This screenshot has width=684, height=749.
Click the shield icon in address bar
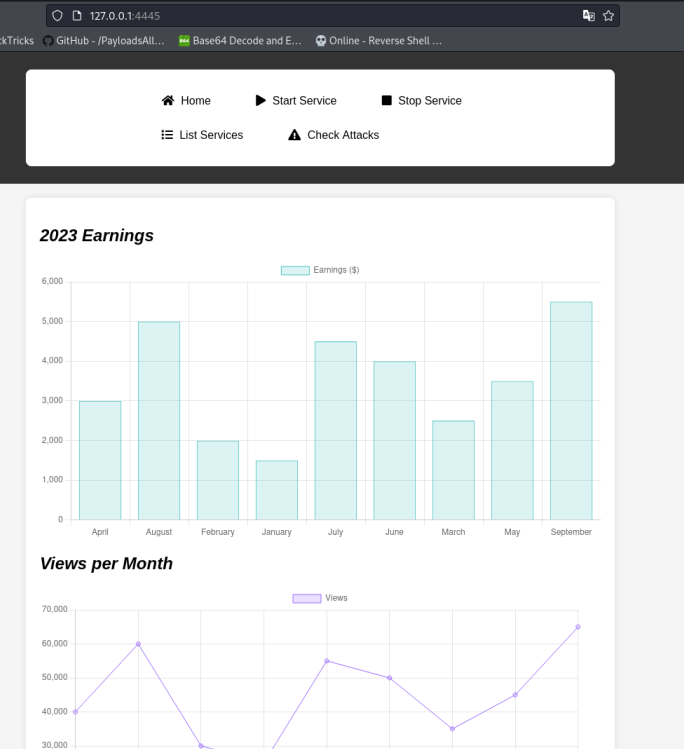[x=57, y=16]
